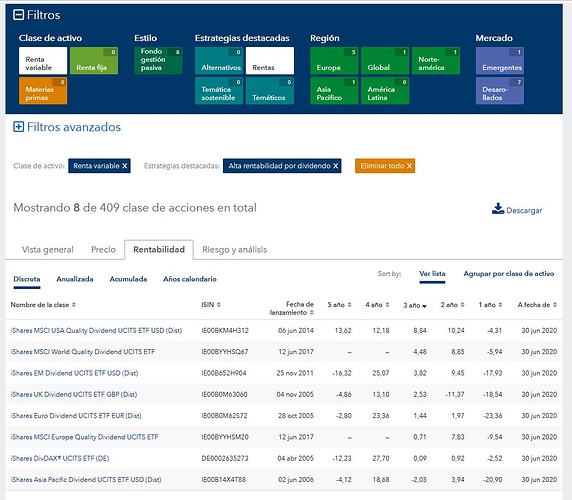
Task: Open iShares Asia Pacific Dividend ETF USD
Action: pyautogui.click(x=86, y=480)
